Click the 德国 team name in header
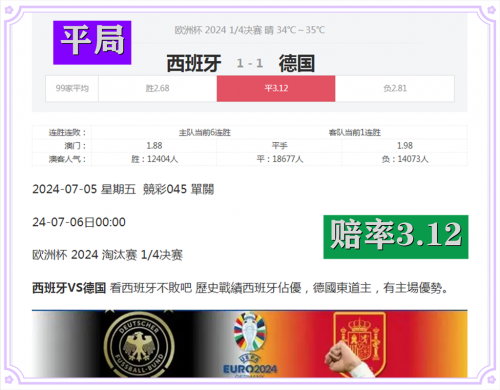Image resolution: width=500 pixels, height=390 pixels. (297, 63)
